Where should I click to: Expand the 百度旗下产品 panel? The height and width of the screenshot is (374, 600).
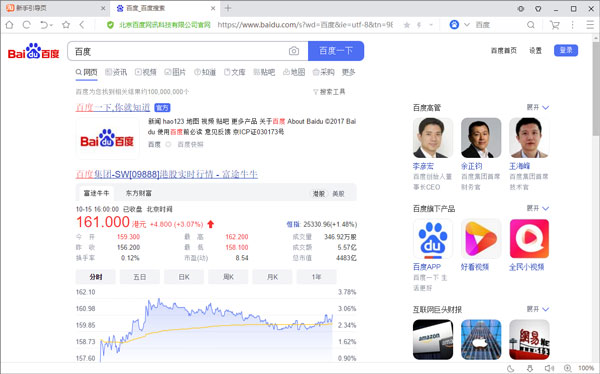point(538,208)
